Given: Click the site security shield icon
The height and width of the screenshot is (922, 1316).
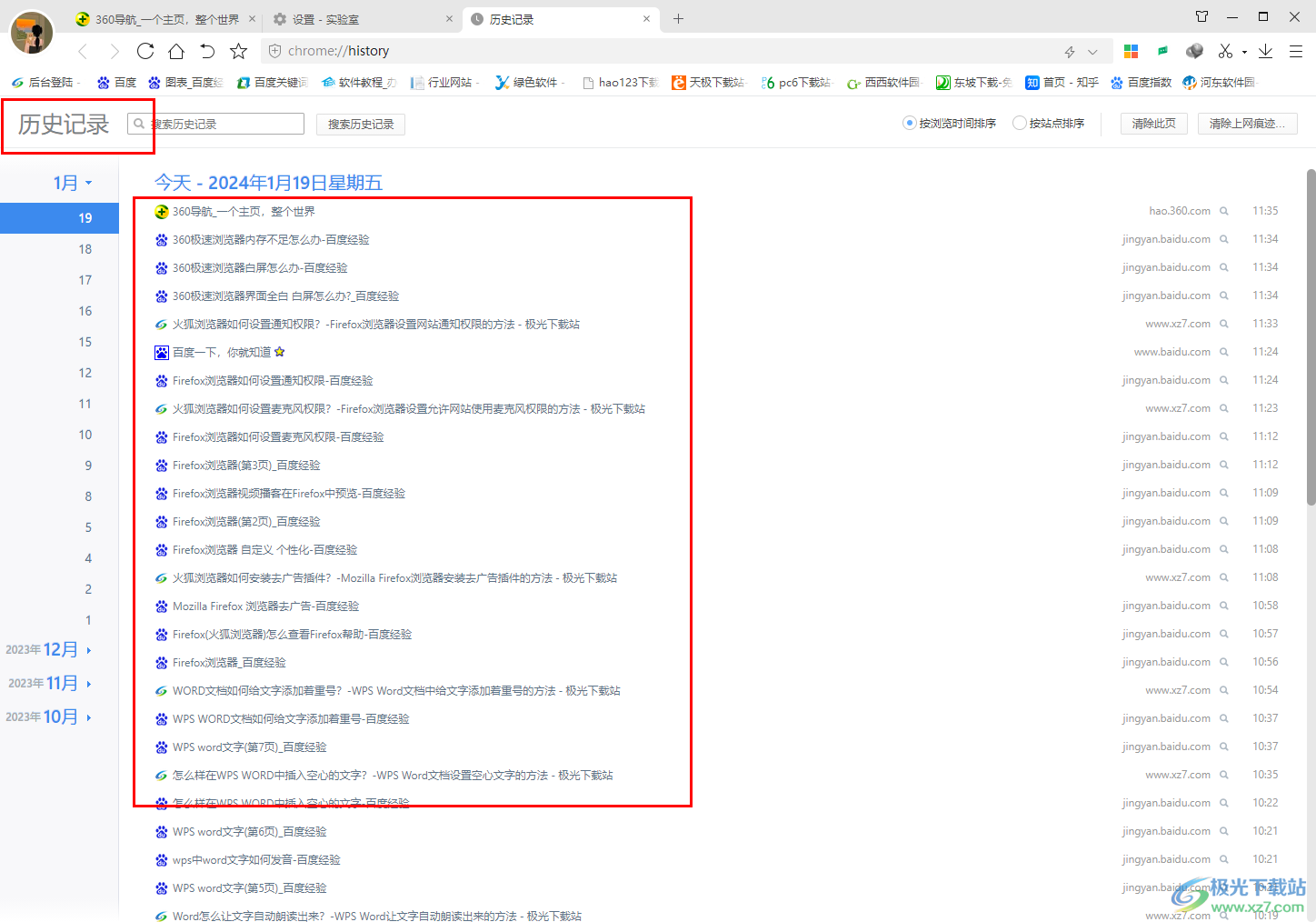Looking at the screenshot, I should (x=274, y=51).
